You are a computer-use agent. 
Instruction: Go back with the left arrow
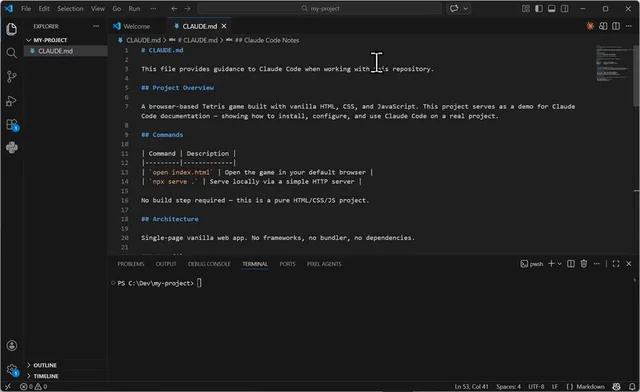(x=174, y=9)
